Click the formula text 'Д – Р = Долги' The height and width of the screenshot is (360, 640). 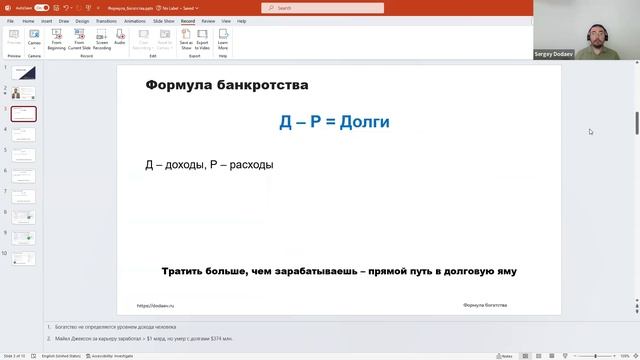(334, 122)
